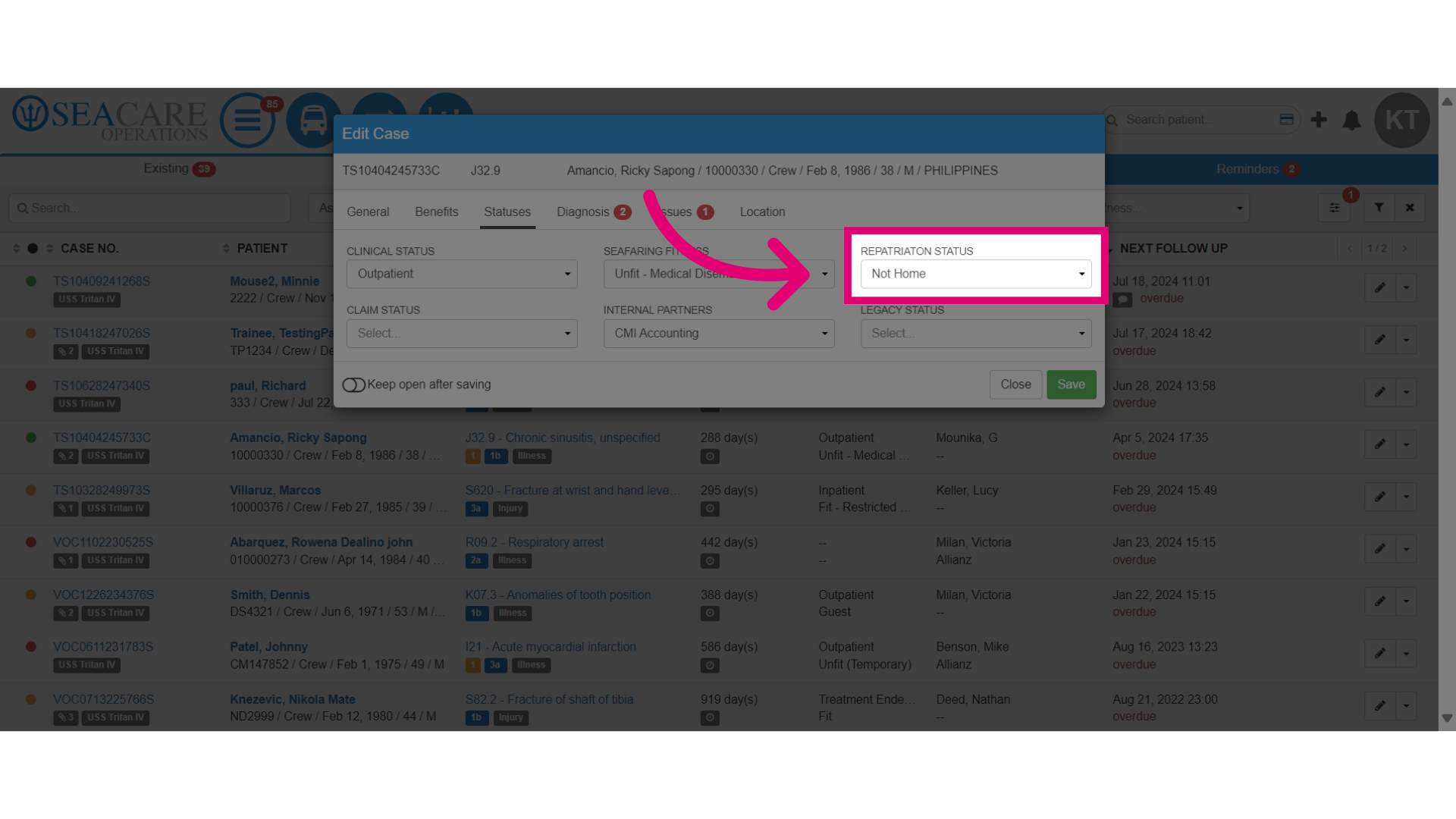Open the notifications bell icon
This screenshot has height=819, width=1456.
[x=1351, y=120]
